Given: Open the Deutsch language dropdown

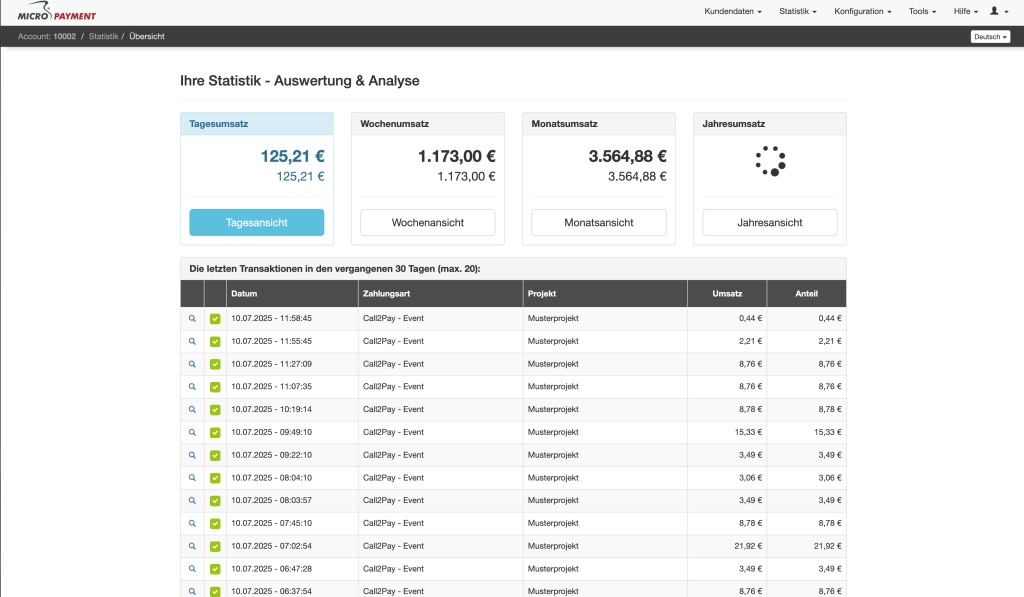Looking at the screenshot, I should 990,37.
